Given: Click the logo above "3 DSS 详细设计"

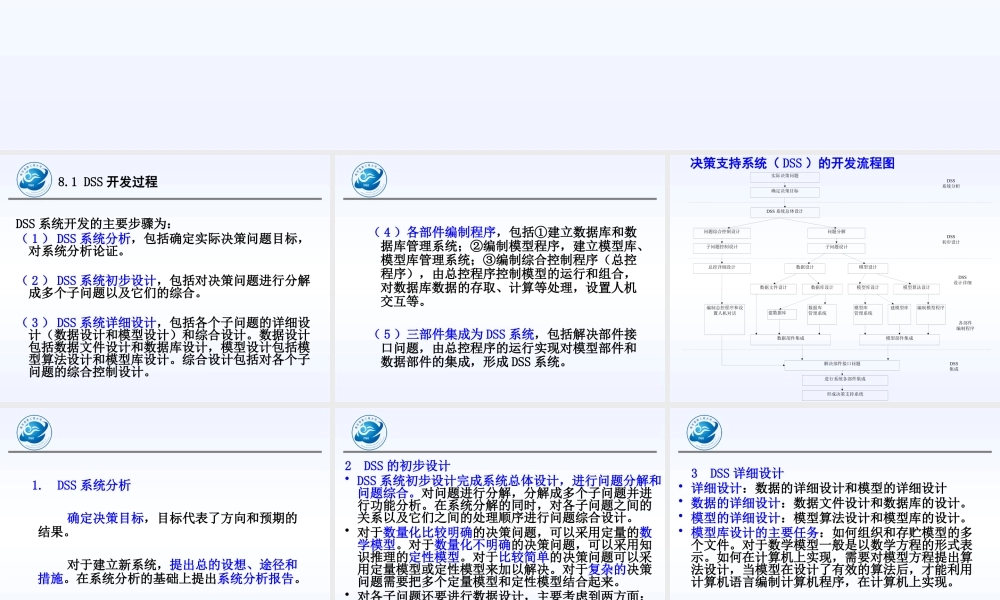Looking at the screenshot, I should (x=703, y=430).
